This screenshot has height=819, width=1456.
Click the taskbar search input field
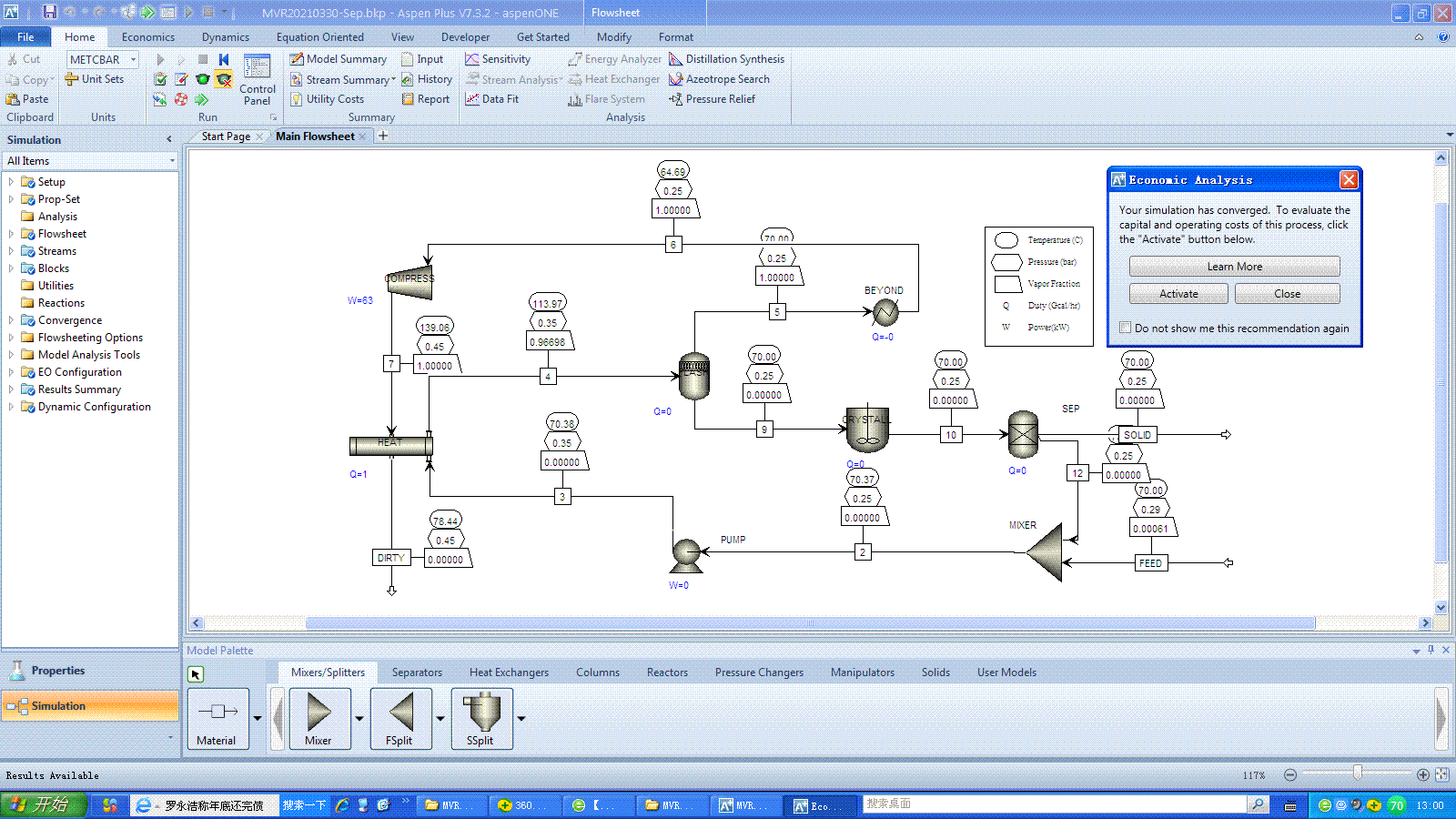click(1054, 804)
